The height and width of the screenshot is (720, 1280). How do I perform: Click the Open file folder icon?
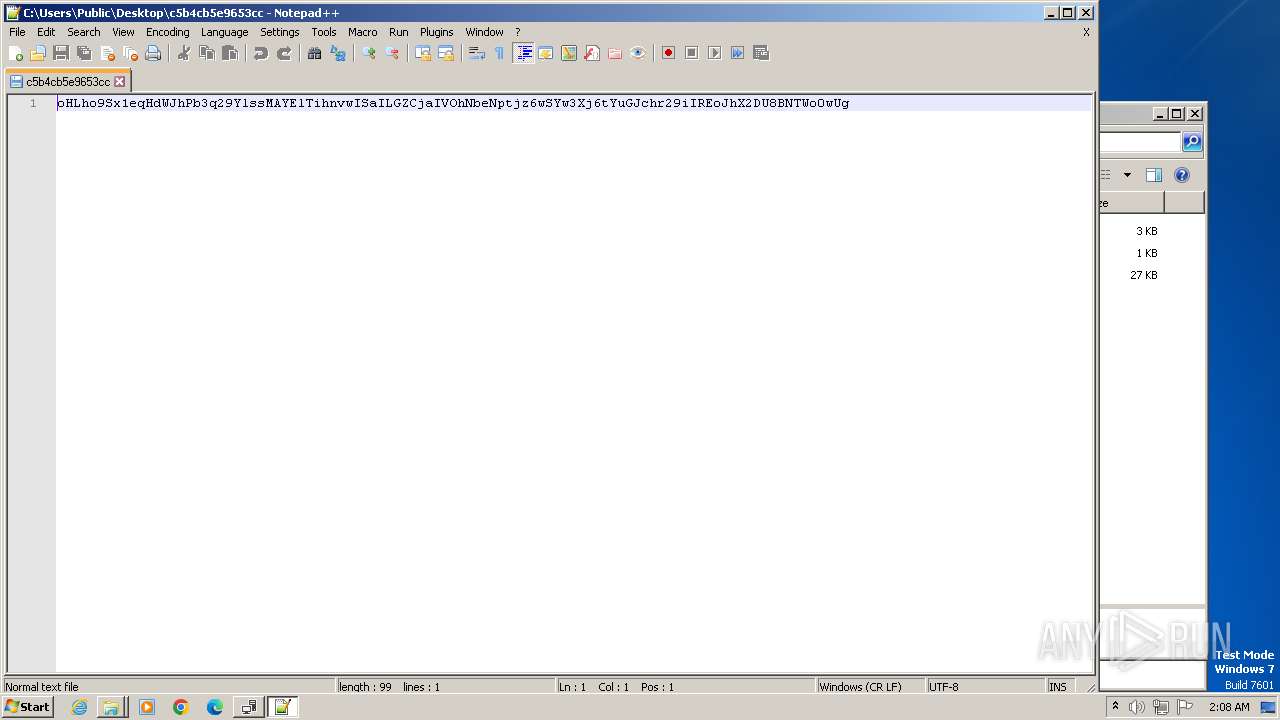coord(38,53)
